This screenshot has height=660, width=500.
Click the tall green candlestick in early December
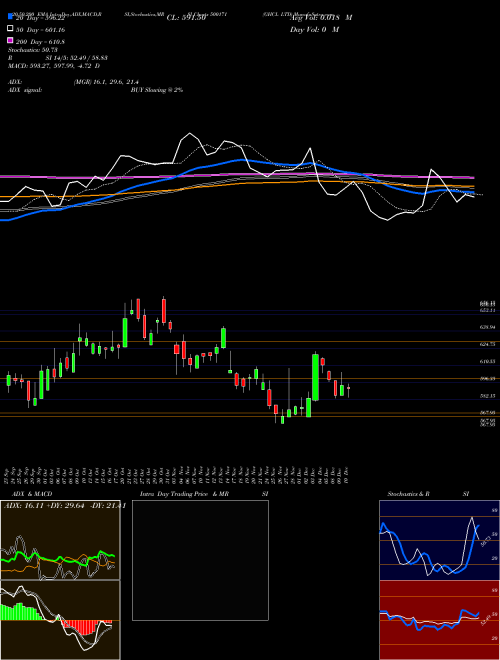315,377
